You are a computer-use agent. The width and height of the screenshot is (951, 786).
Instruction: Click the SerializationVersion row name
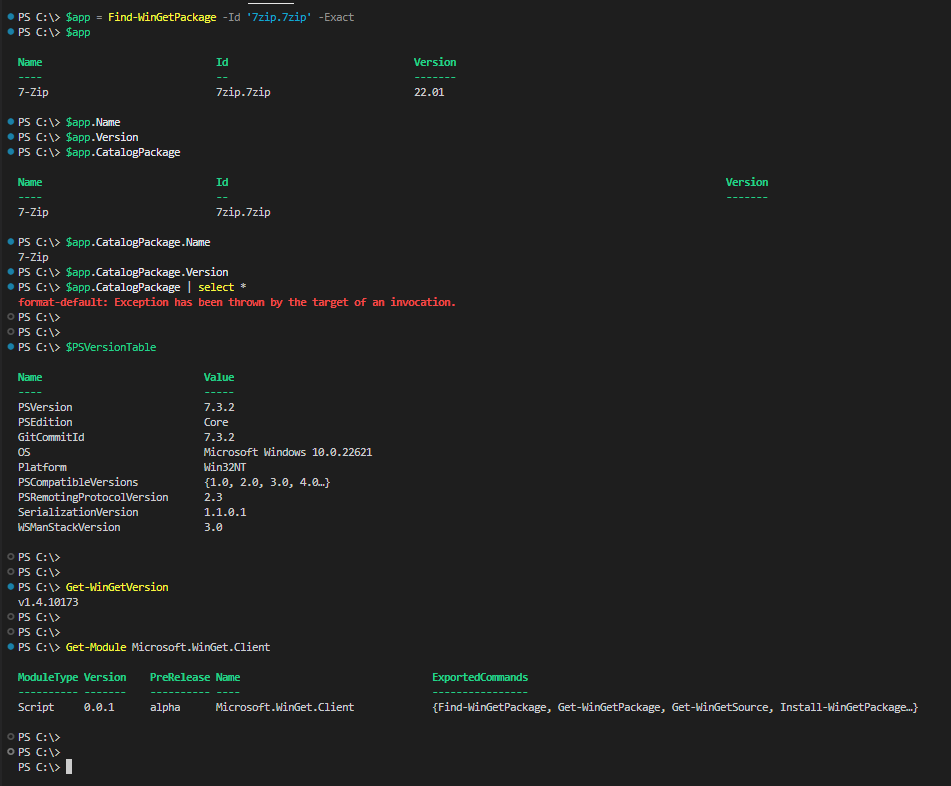point(78,512)
